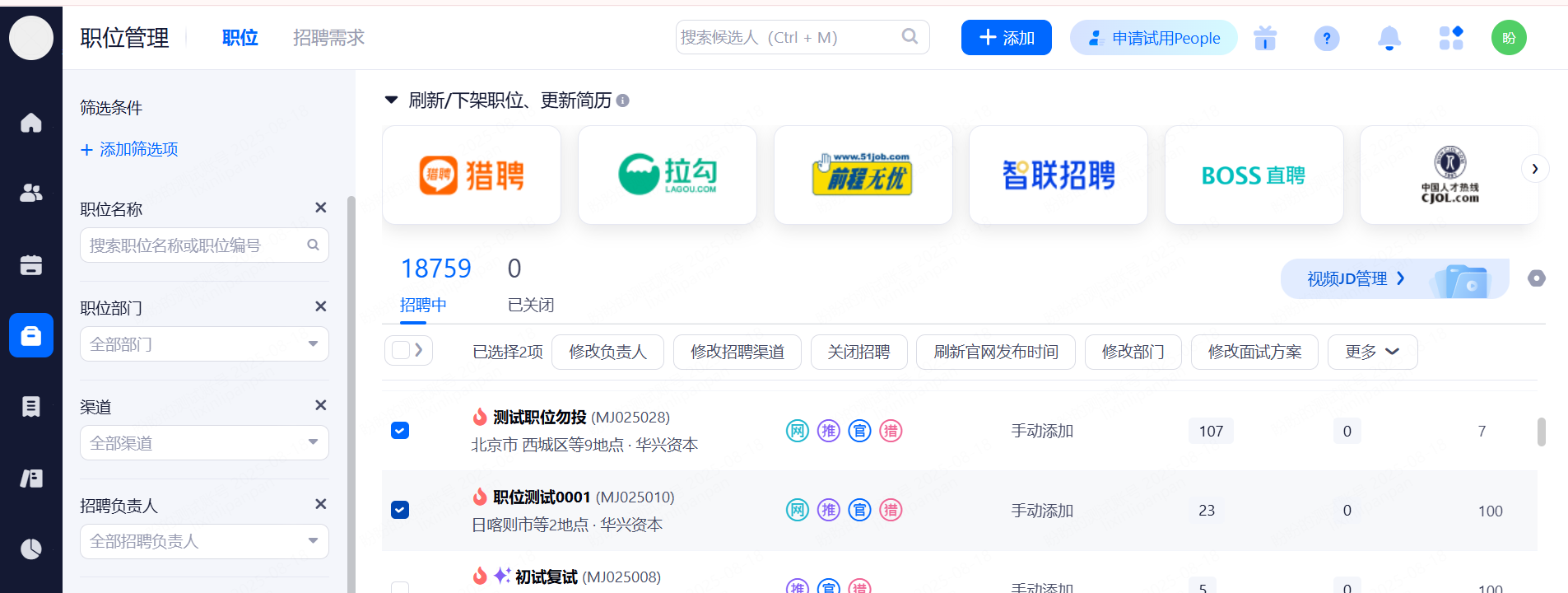Open the help question mark icon
The image size is (1568, 593).
pyautogui.click(x=1326, y=38)
